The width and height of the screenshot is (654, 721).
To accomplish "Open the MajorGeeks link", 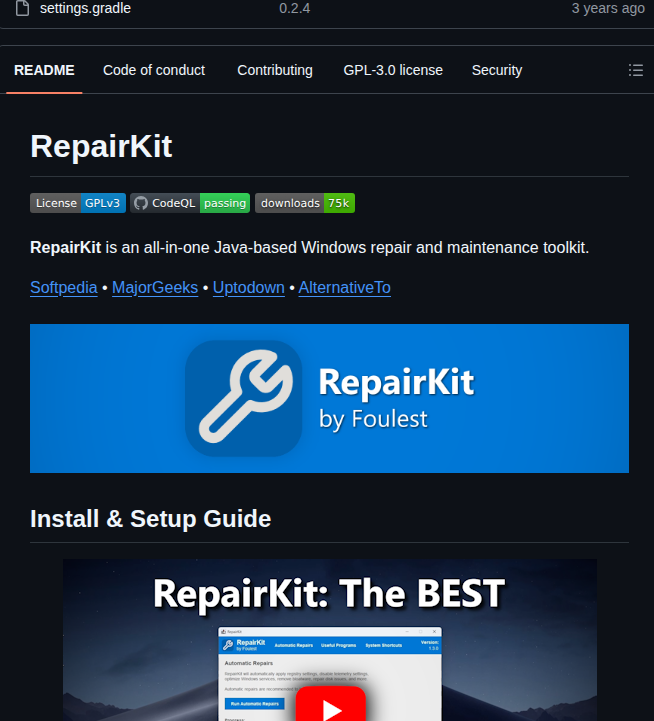I will 155,288.
